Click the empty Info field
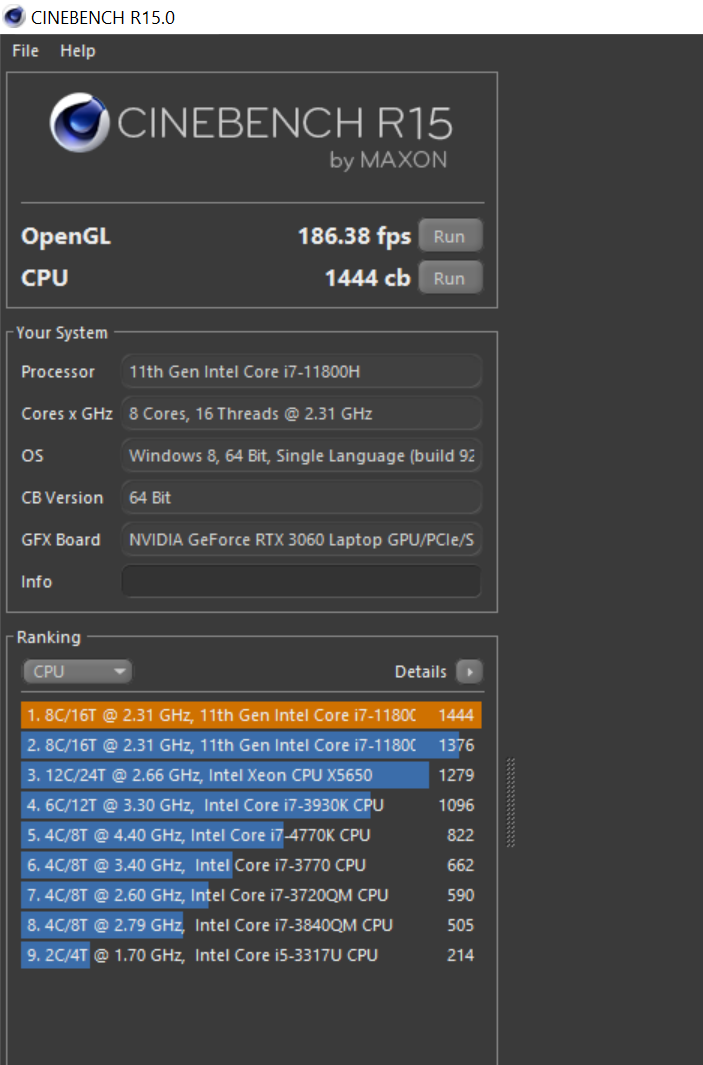Screen dimensions: 703x1065 pos(302,581)
